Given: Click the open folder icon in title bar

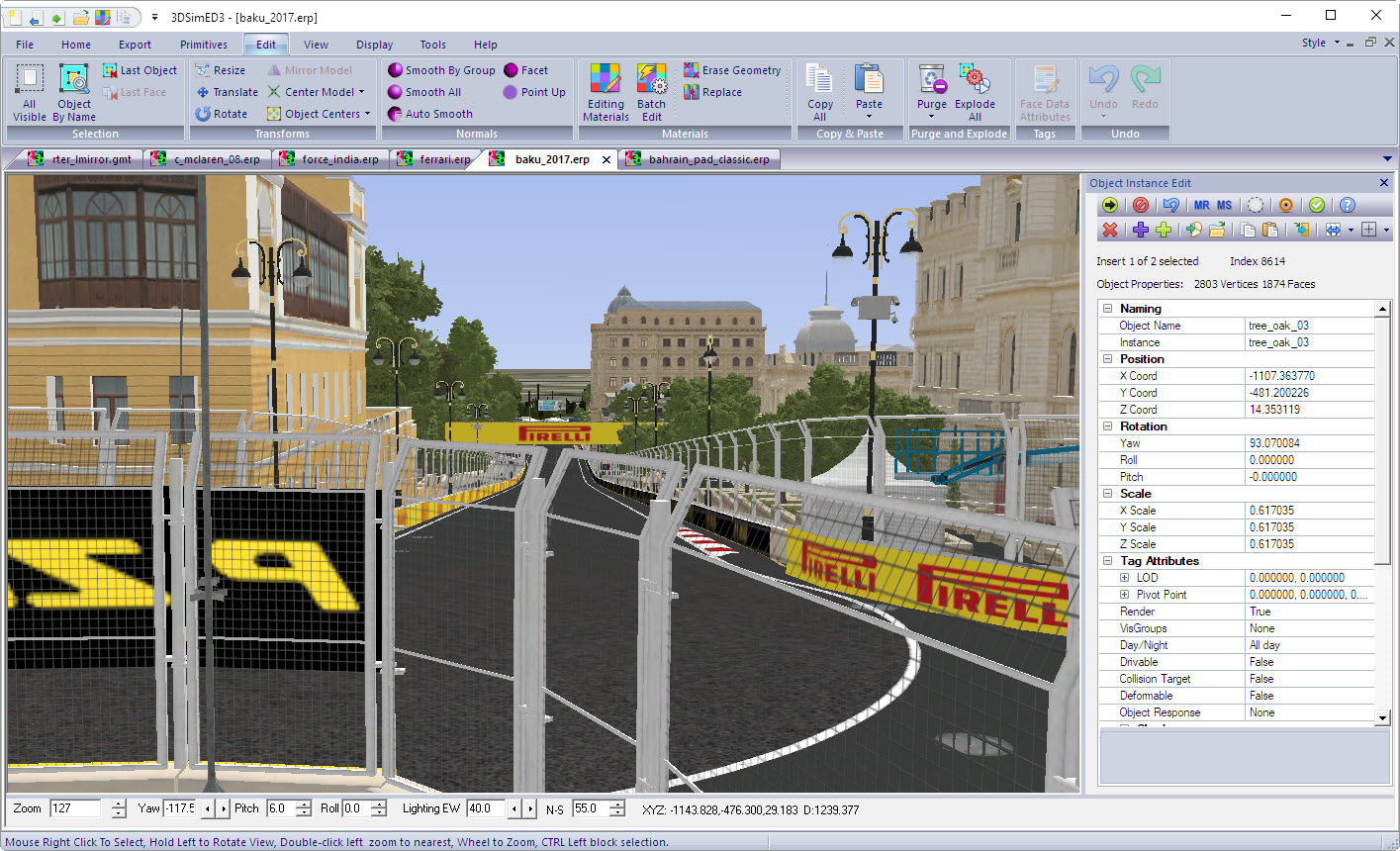Looking at the screenshot, I should click(81, 18).
